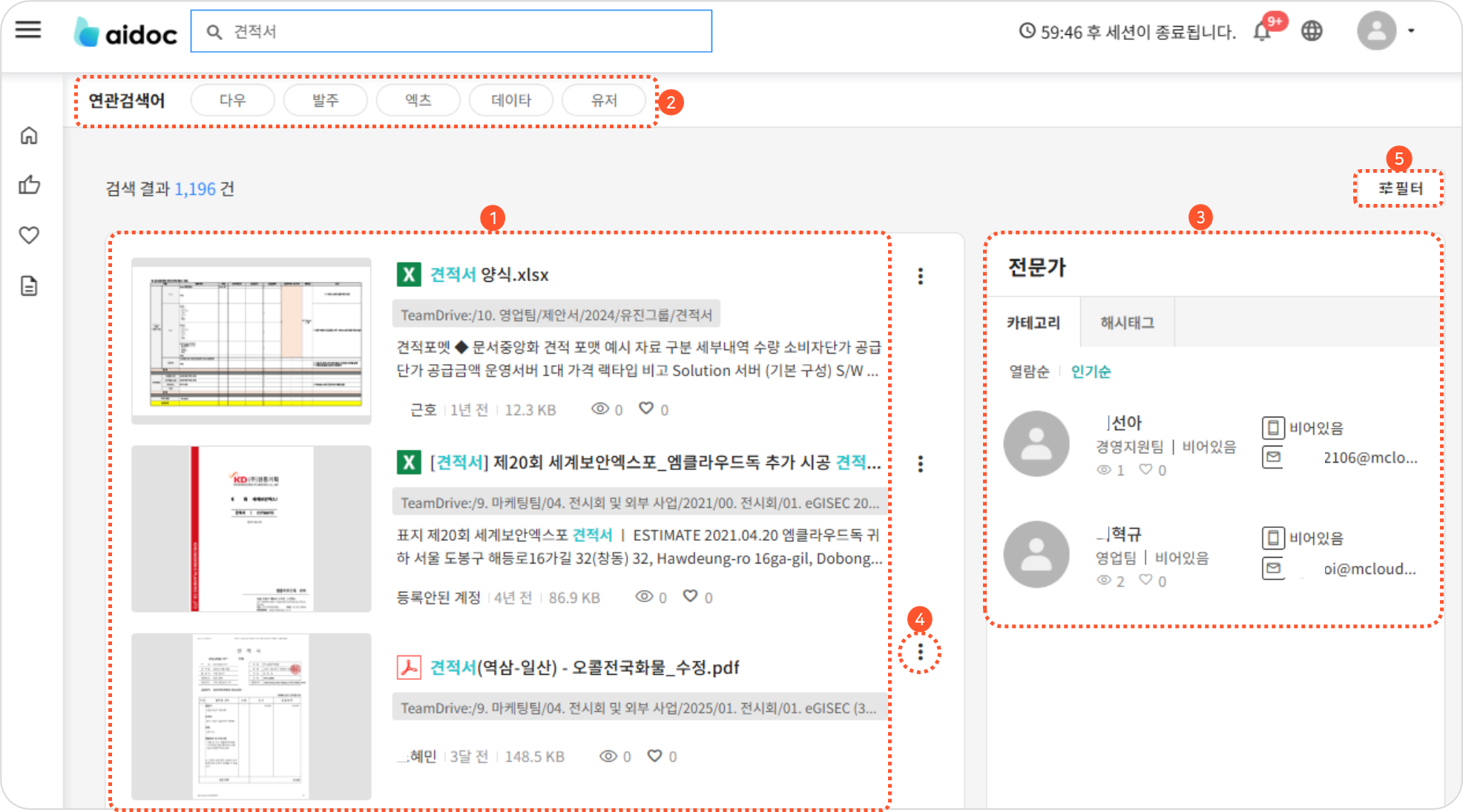Open more options for 견적서 양식.xlsx
The width and height of the screenshot is (1463, 812).
coord(920,276)
